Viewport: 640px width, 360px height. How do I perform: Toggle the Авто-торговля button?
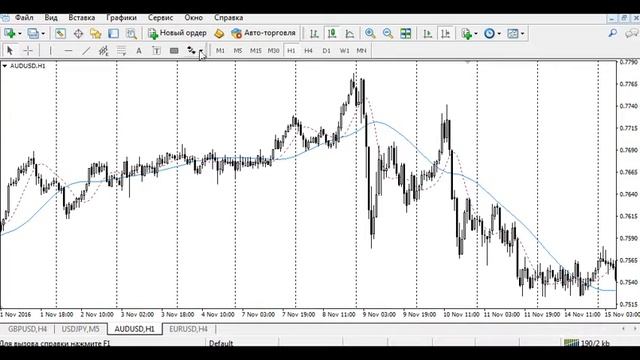[263, 33]
